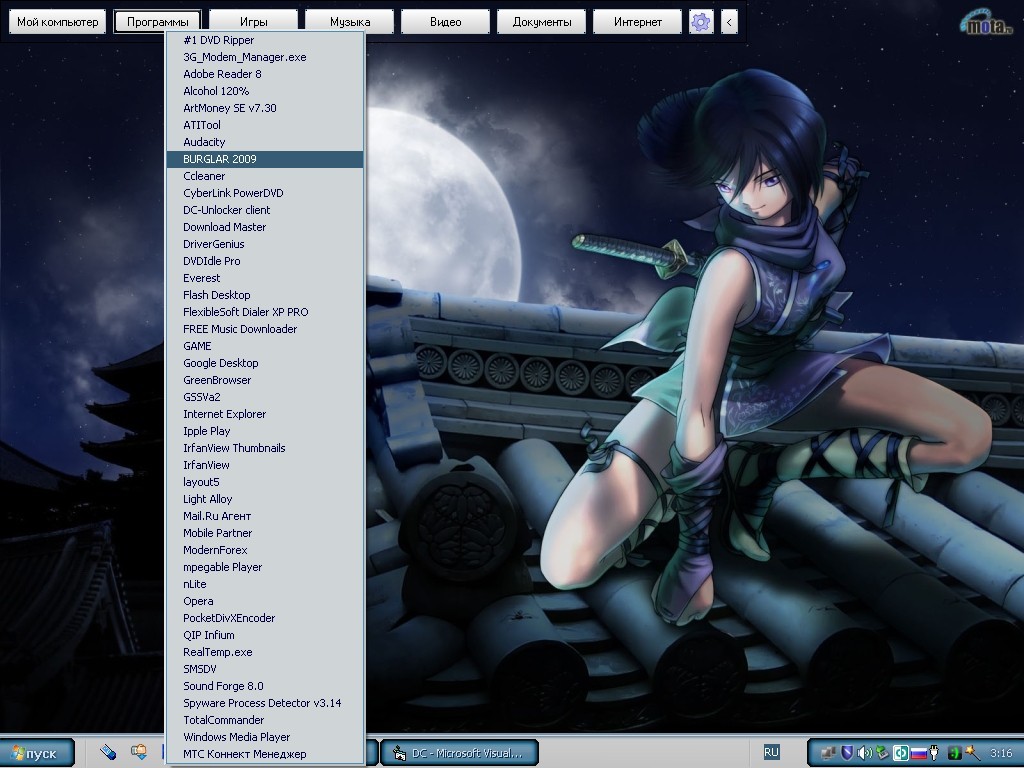Open Mail.Ru Агент
The image size is (1024, 768).
(265, 516)
